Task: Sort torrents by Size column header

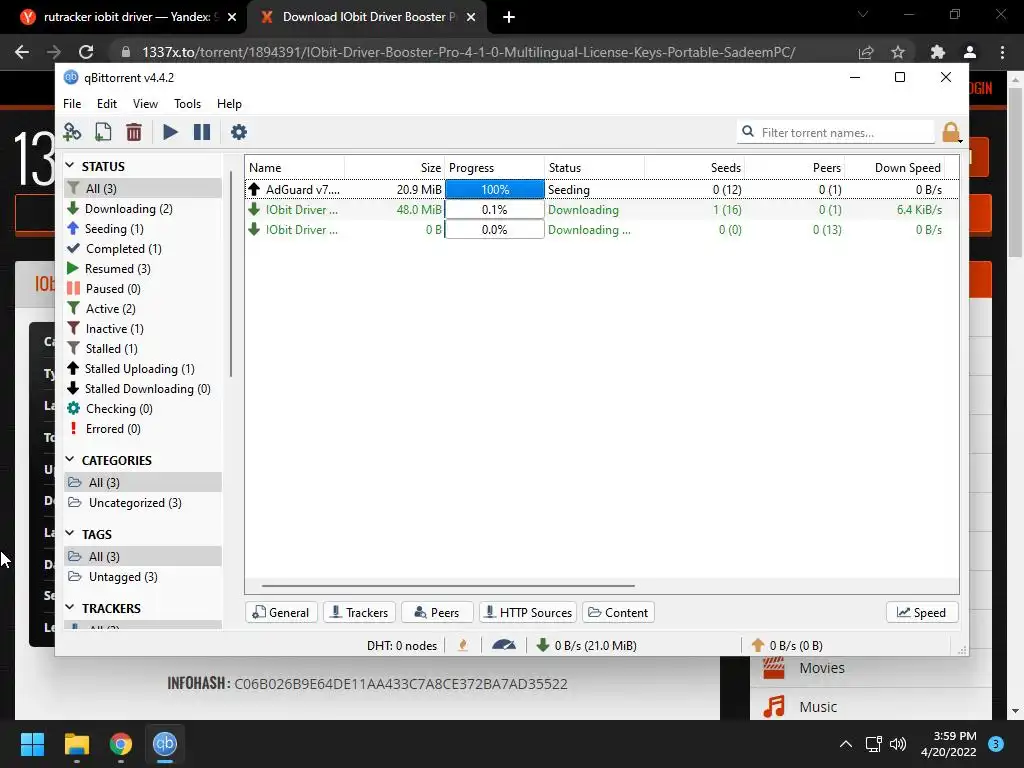Action: [394, 168]
